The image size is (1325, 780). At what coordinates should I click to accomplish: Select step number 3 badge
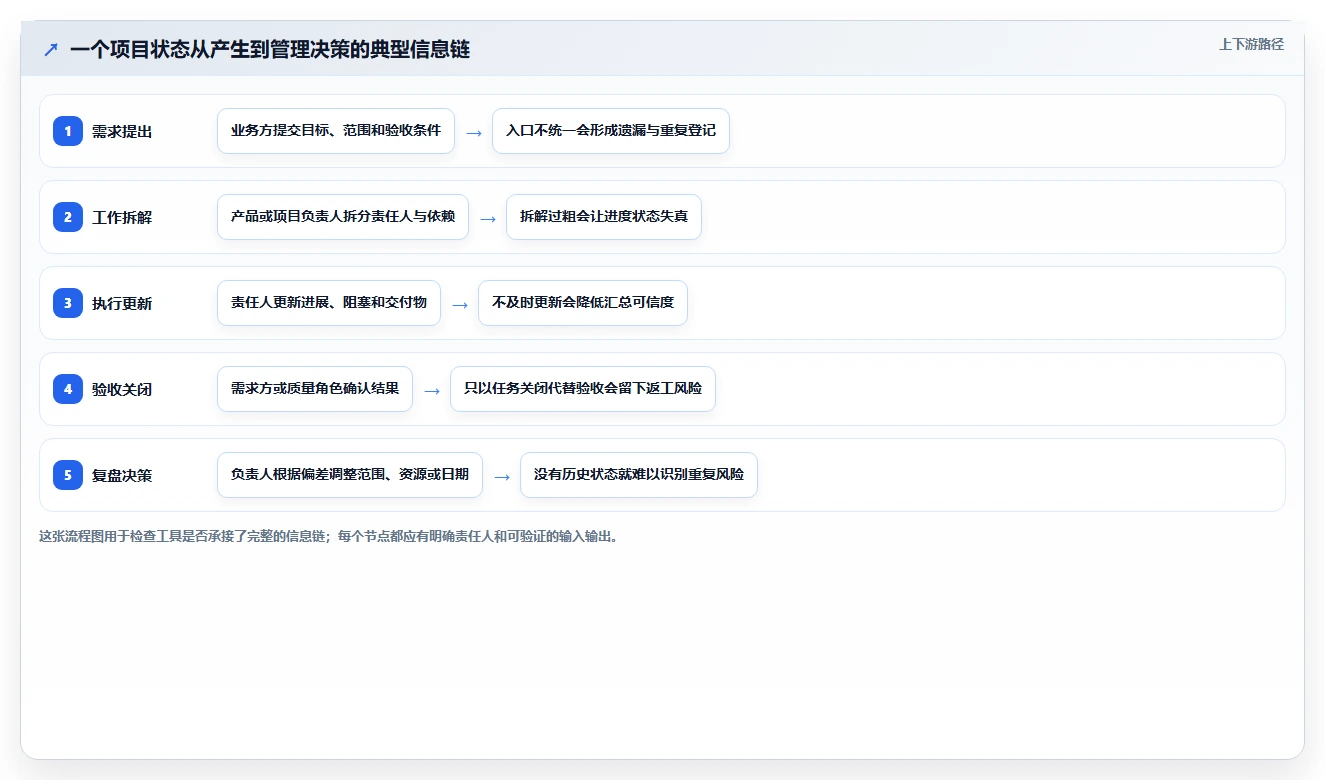pos(68,303)
